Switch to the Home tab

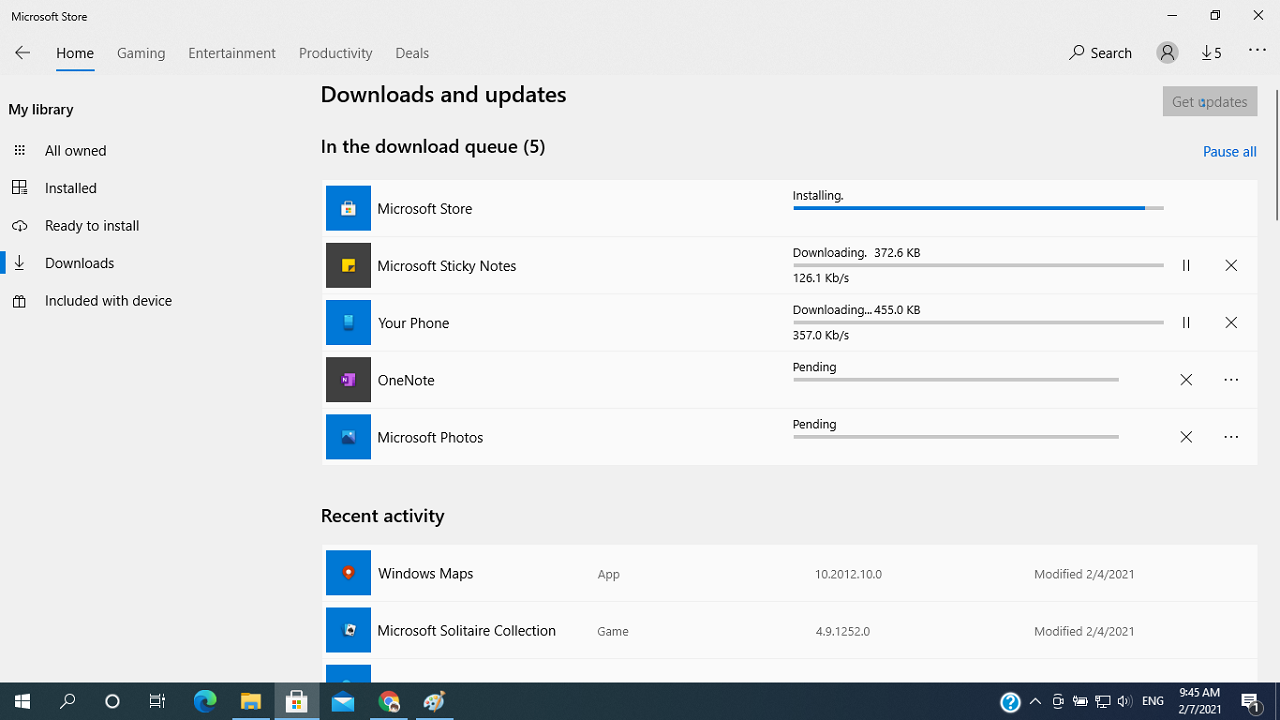click(75, 53)
